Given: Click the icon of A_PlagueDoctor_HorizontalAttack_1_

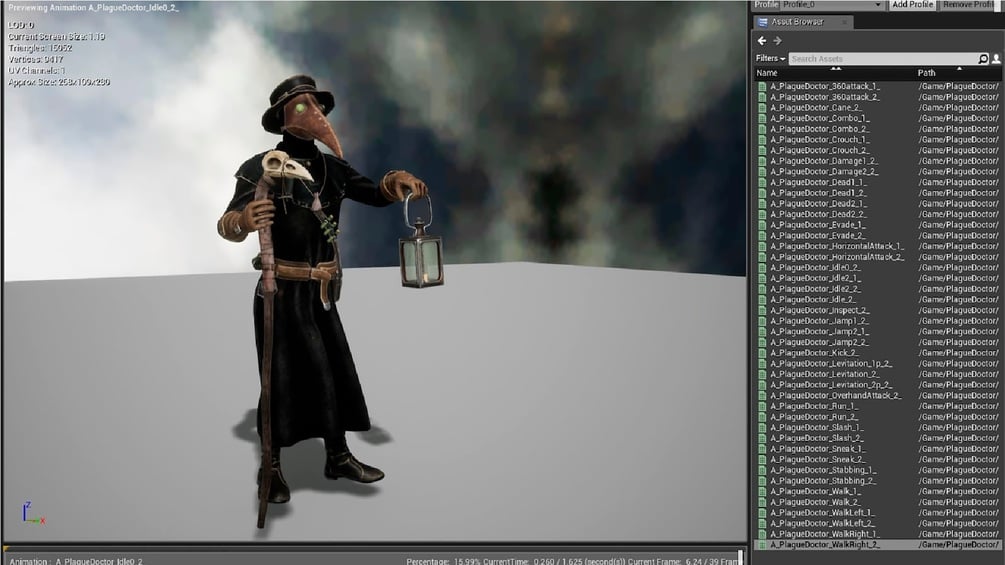Looking at the screenshot, I should coord(762,247).
